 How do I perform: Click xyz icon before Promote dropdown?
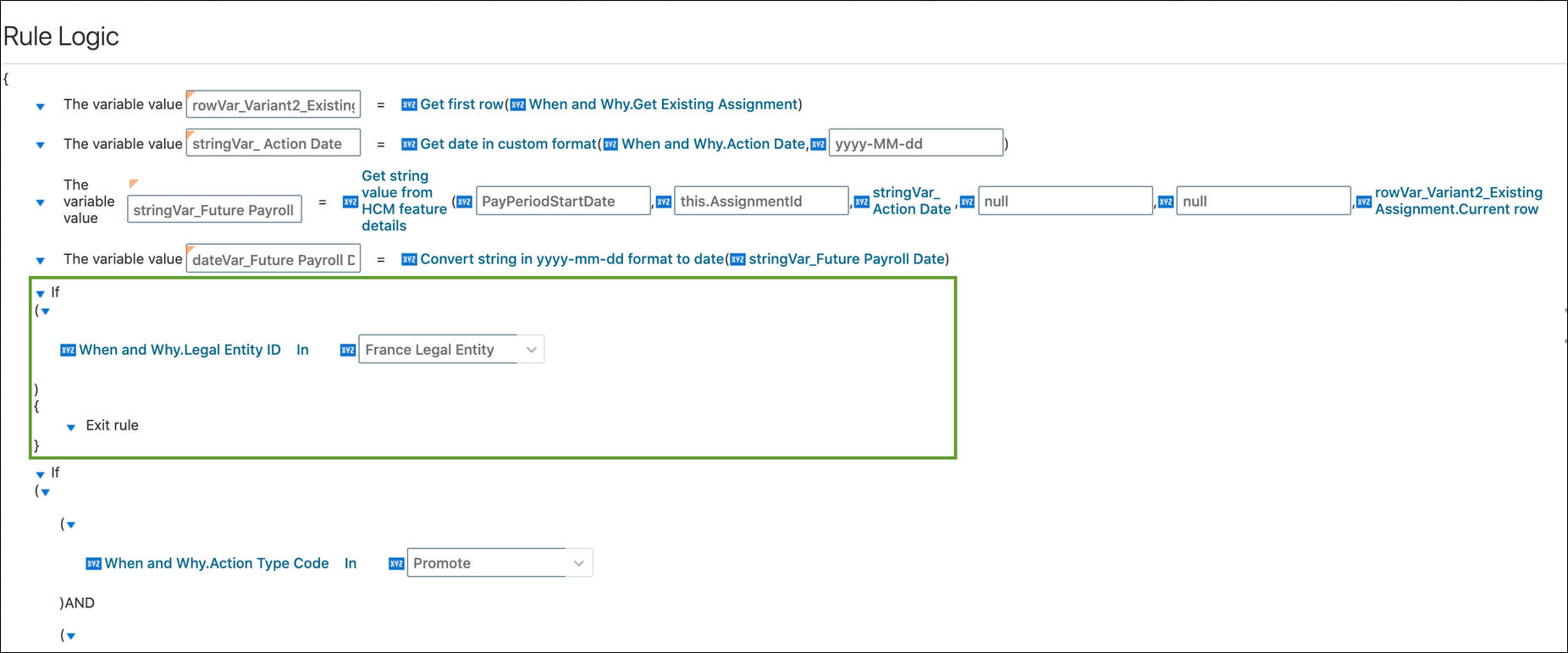tap(395, 564)
